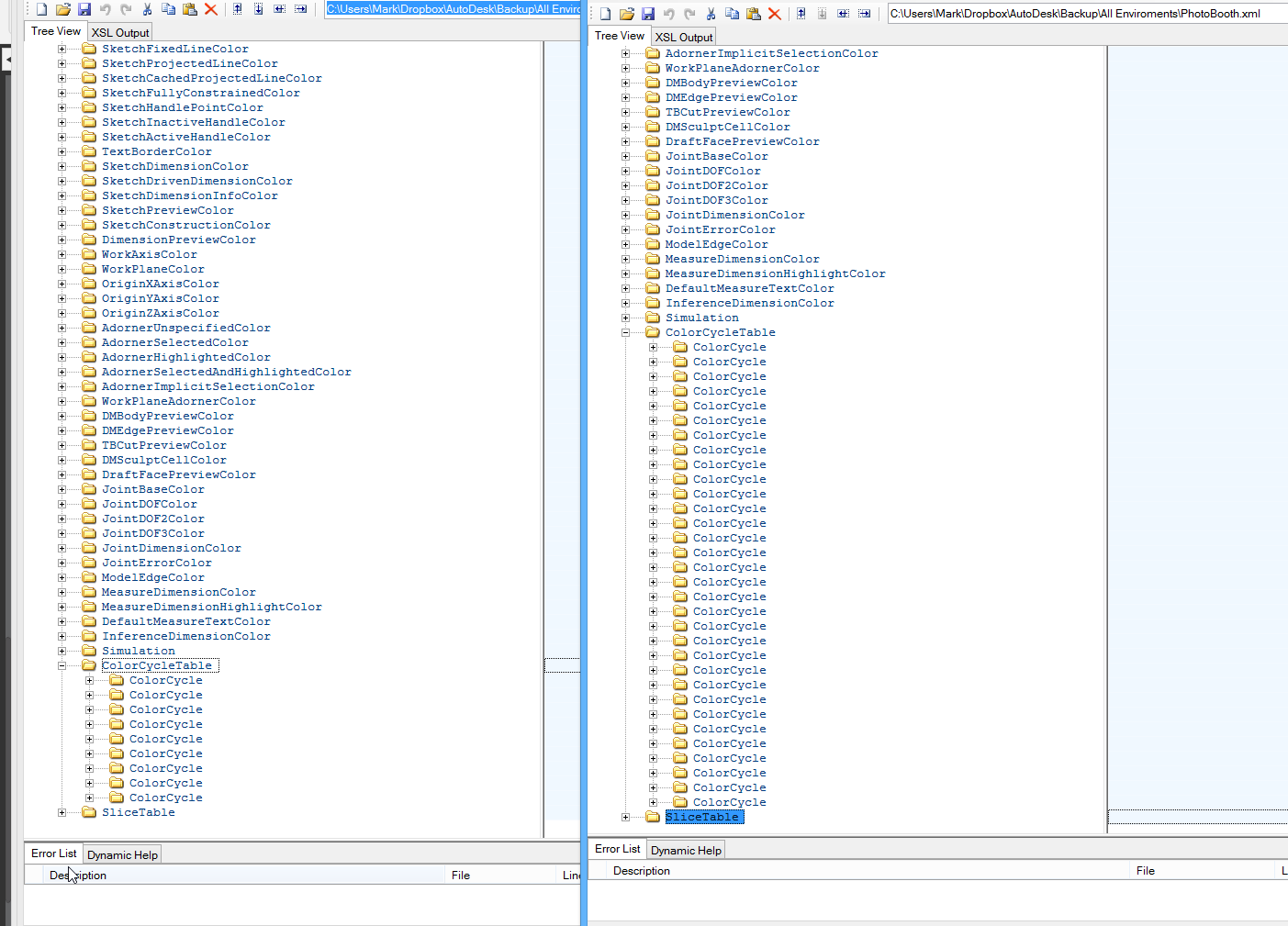The width and height of the screenshot is (1288, 926).
Task: Click Nudge node left icon in PhotoBooth.xml window
Action: click(x=843, y=14)
